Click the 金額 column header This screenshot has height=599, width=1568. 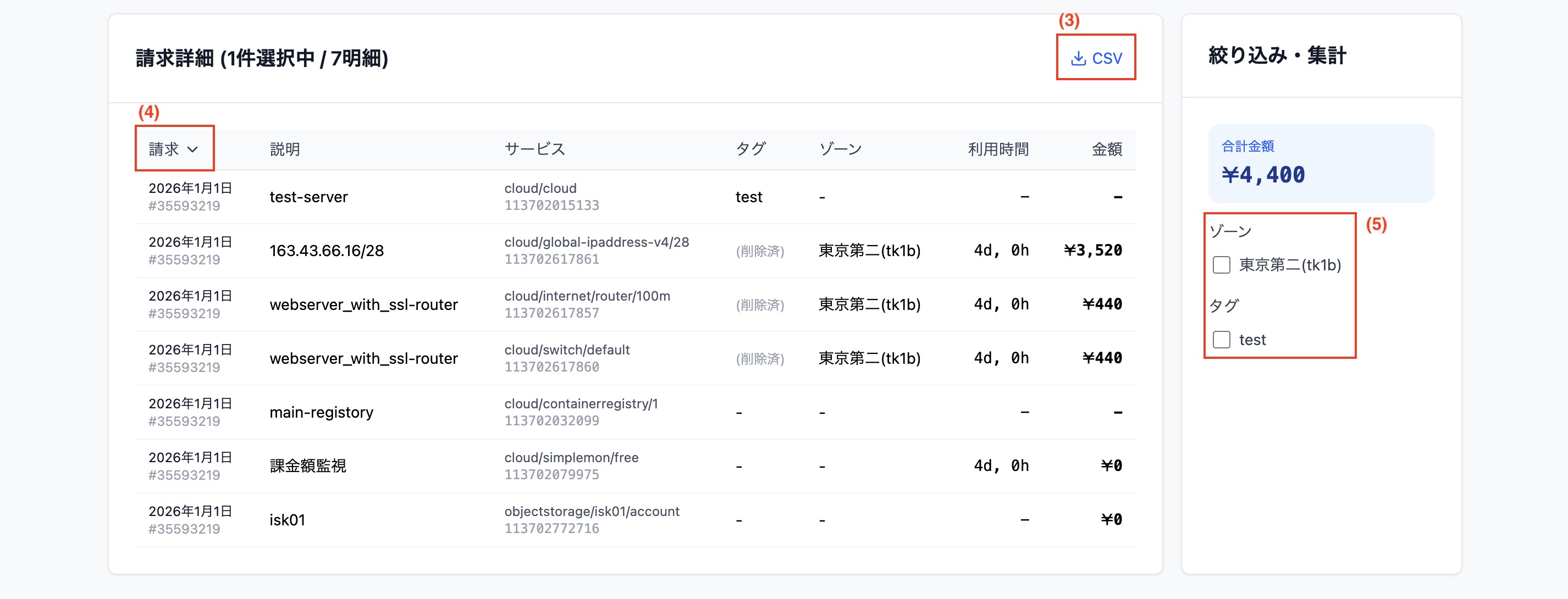click(1107, 149)
